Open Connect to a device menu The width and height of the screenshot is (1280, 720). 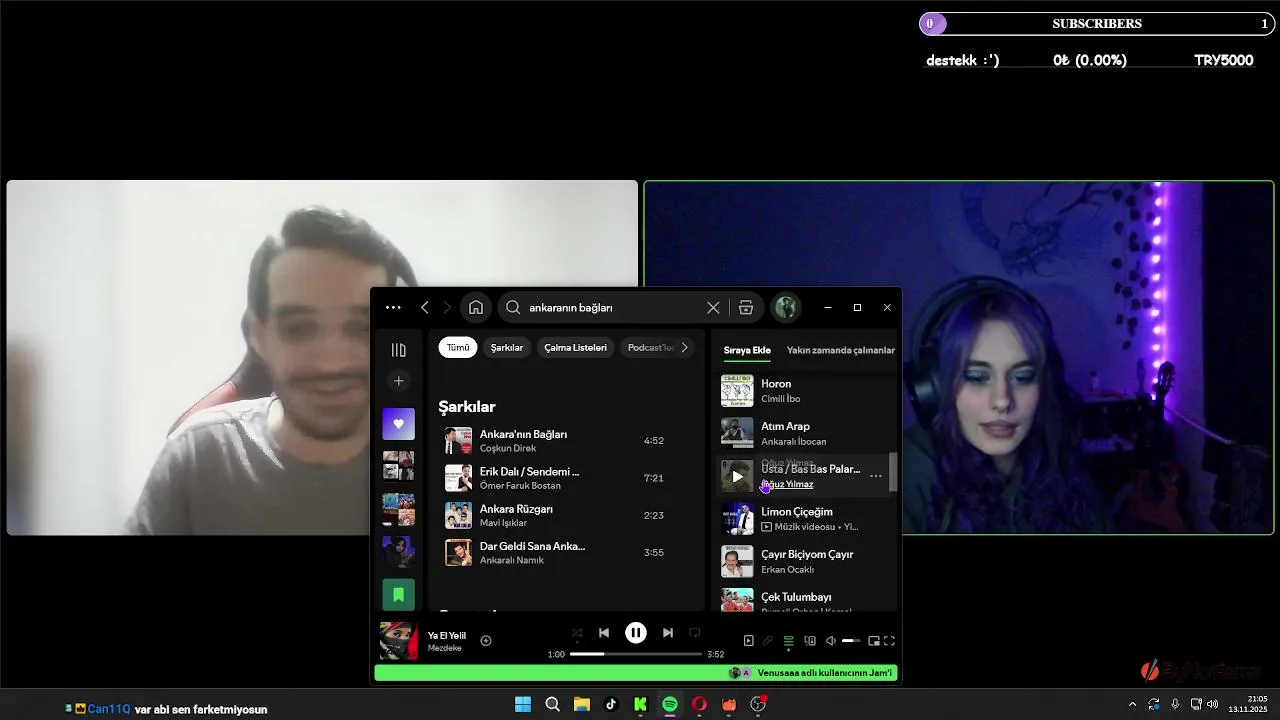pos(810,641)
